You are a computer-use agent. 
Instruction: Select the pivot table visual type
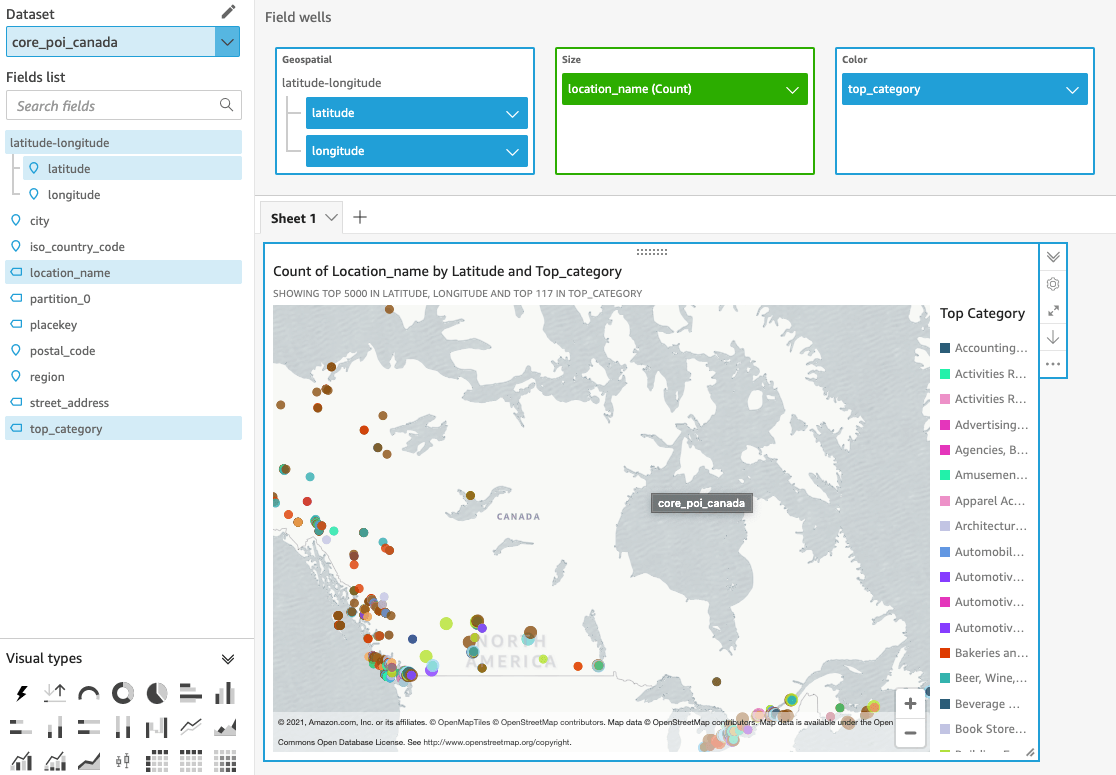click(x=157, y=760)
